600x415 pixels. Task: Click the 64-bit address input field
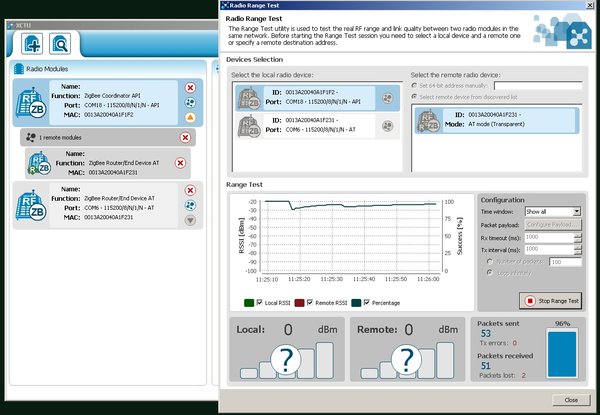(x=538, y=86)
